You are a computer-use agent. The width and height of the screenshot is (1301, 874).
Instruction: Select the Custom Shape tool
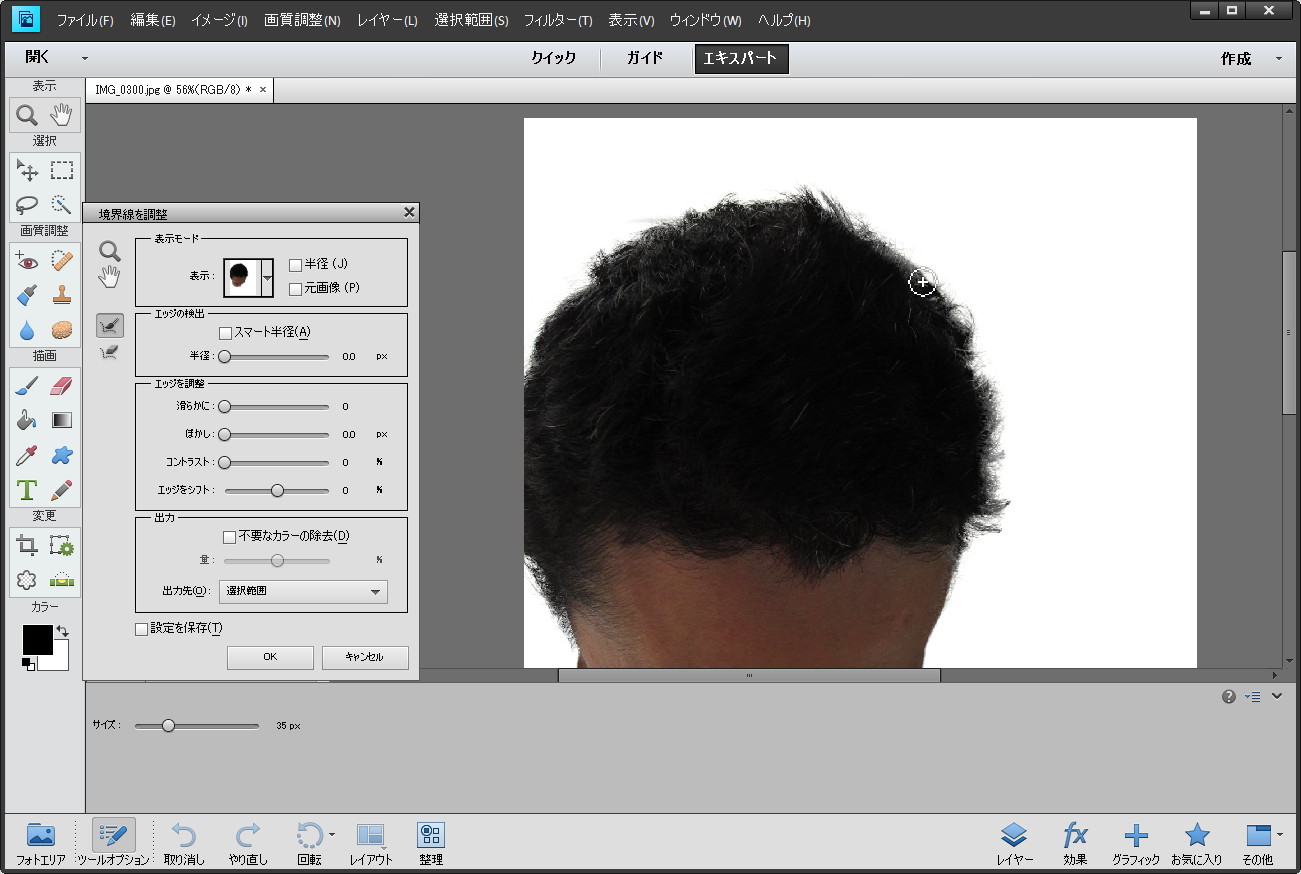pos(62,455)
